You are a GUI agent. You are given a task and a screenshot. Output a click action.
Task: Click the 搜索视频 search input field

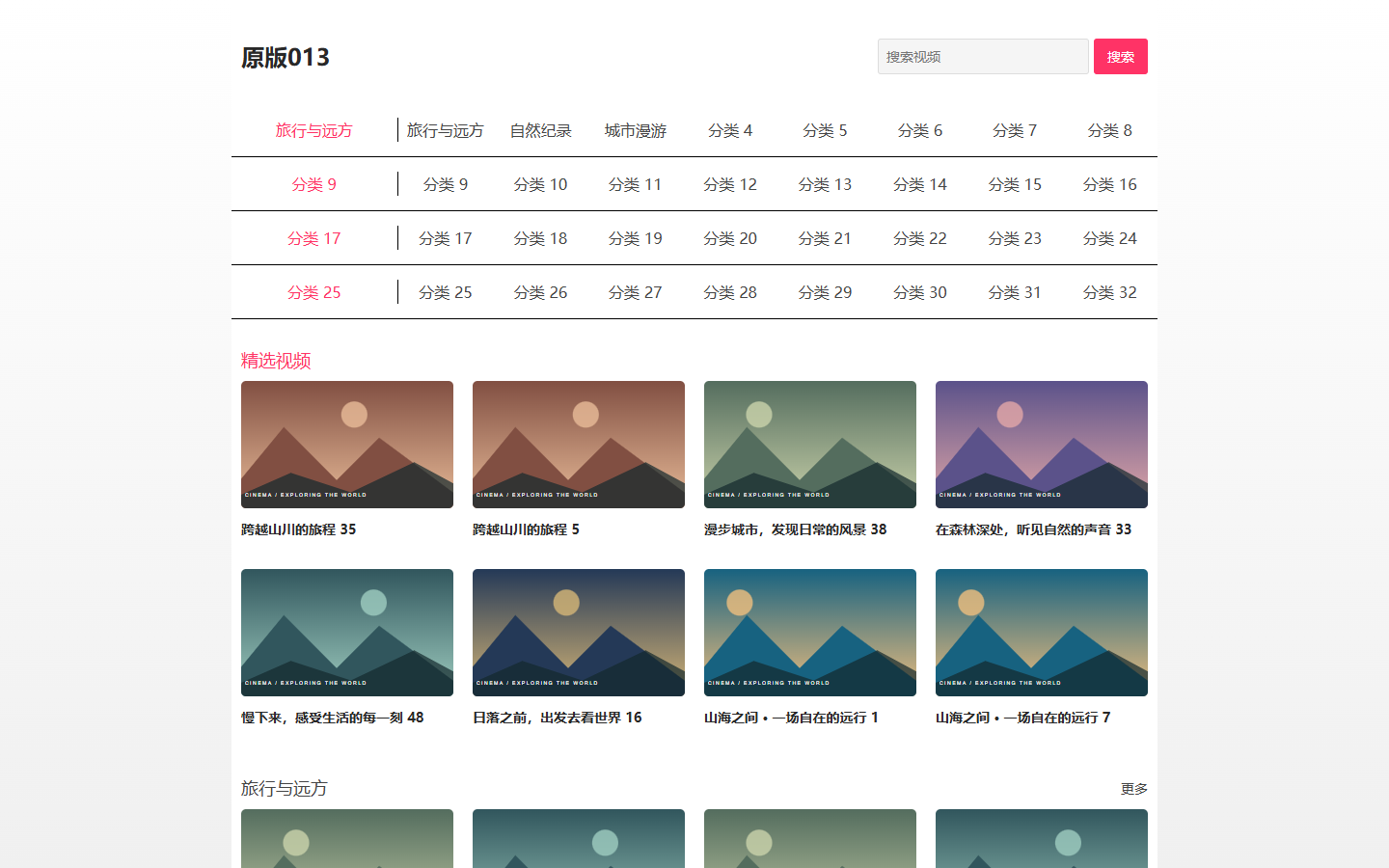(983, 57)
